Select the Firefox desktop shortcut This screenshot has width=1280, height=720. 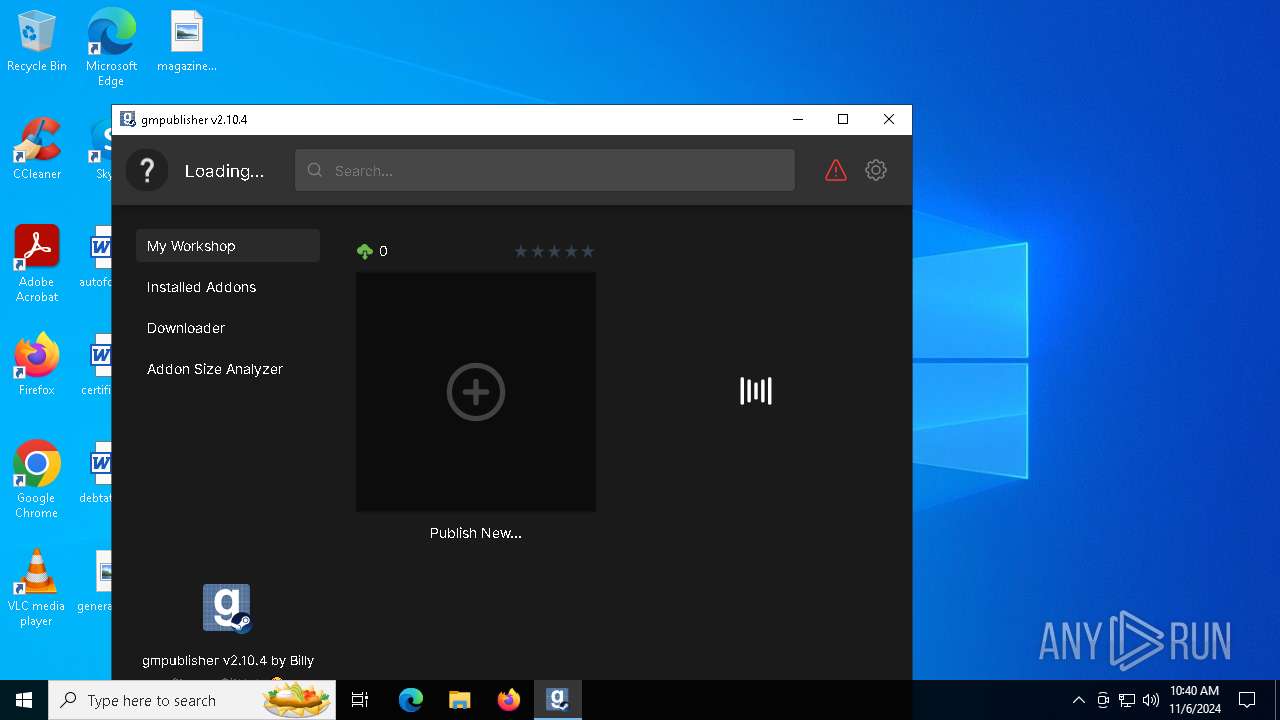[37, 365]
